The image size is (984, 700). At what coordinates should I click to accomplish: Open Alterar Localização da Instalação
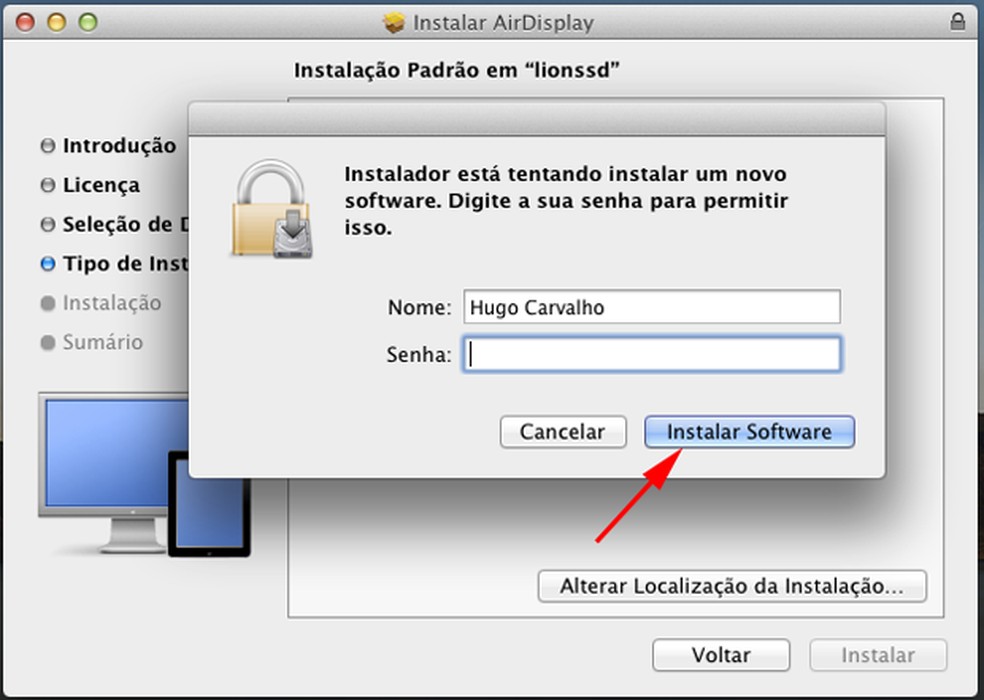tap(732, 586)
